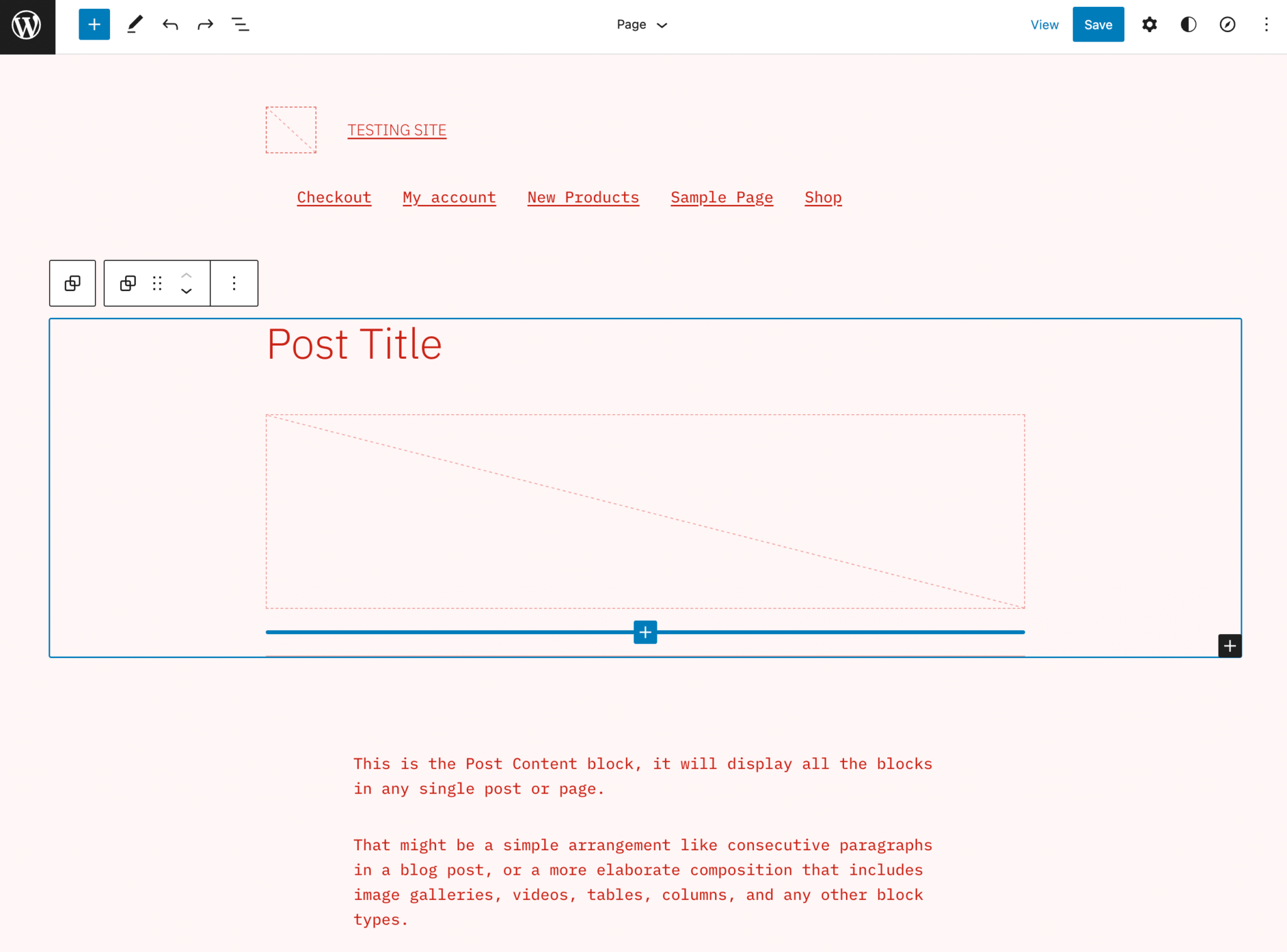Open the WordPress logo menu
The height and width of the screenshot is (952, 1287).
click(27, 26)
